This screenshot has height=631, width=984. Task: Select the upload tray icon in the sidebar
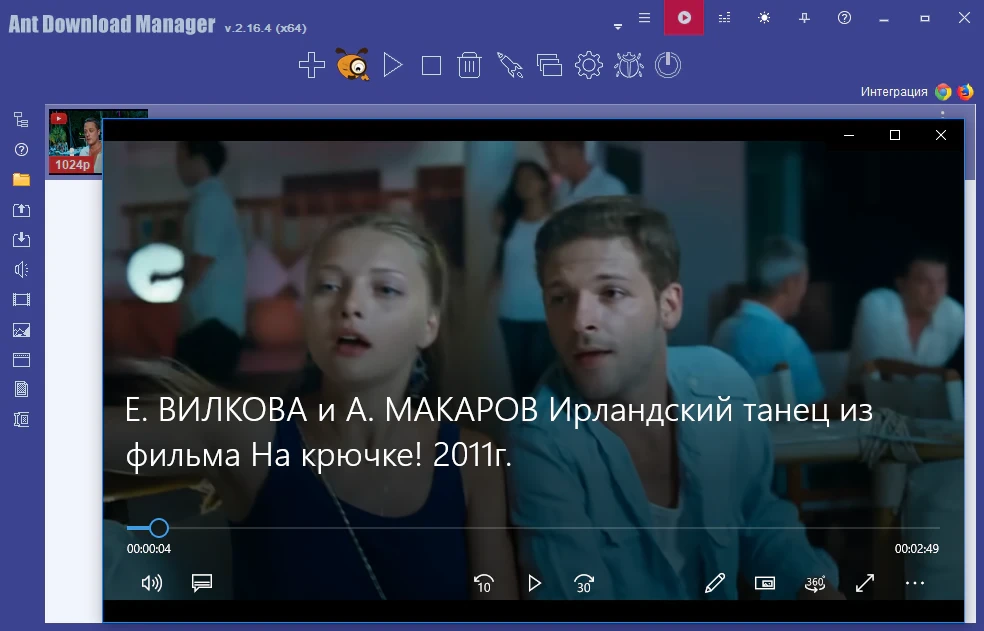tap(21, 210)
